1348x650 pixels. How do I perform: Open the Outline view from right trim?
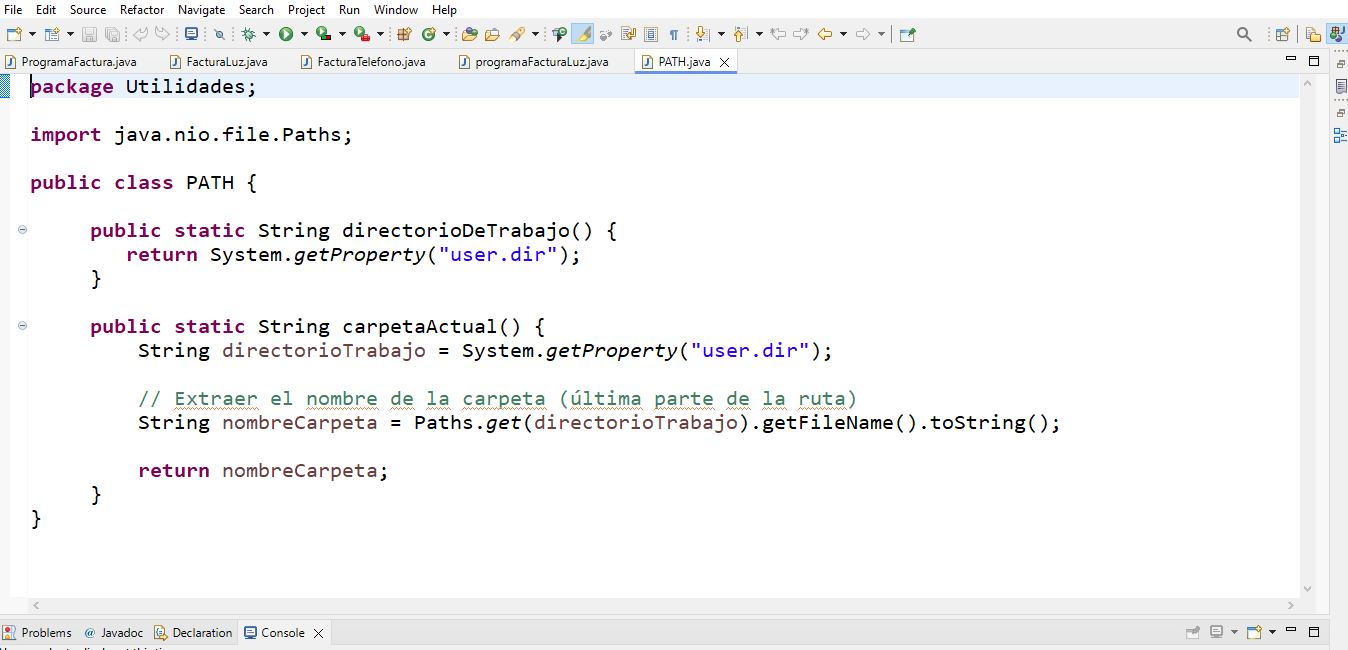click(1340, 135)
